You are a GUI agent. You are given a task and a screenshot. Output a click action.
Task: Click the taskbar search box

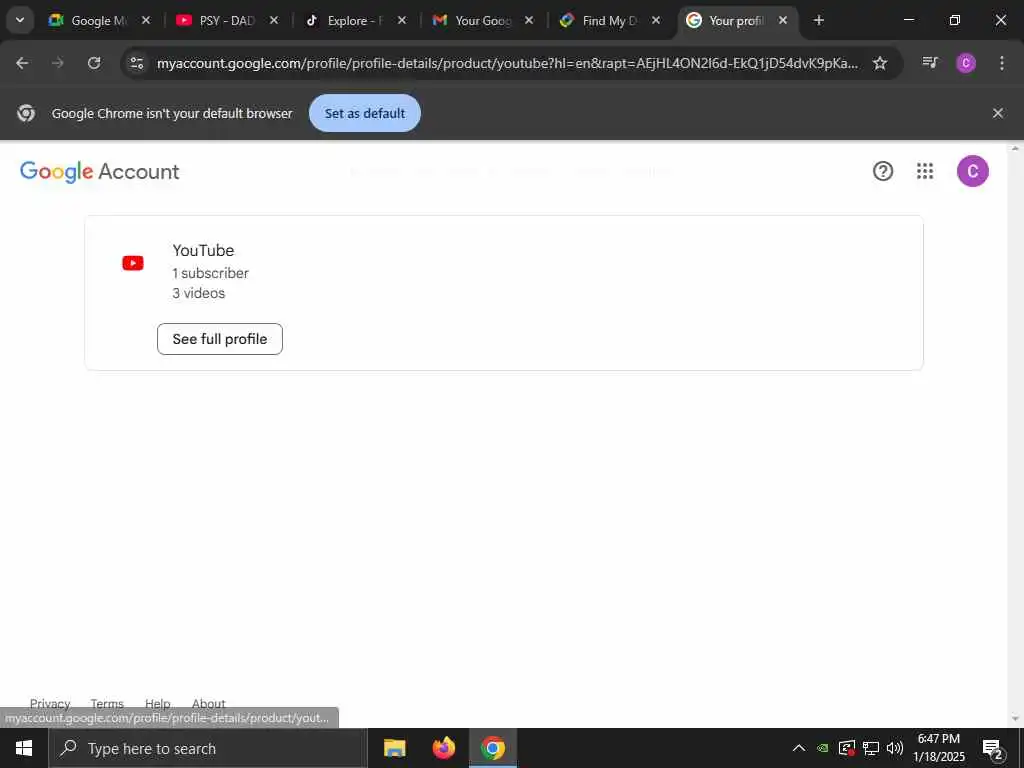[x=208, y=748]
